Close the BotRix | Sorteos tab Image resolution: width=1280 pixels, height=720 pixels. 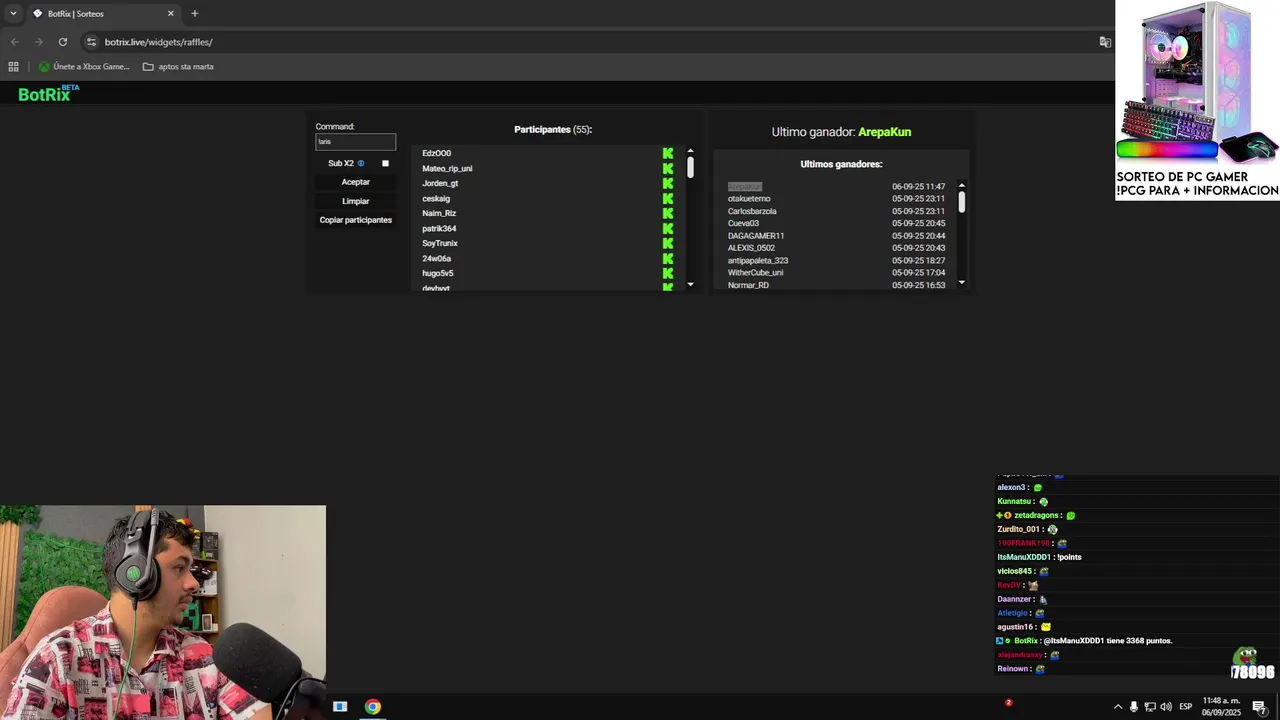170,14
